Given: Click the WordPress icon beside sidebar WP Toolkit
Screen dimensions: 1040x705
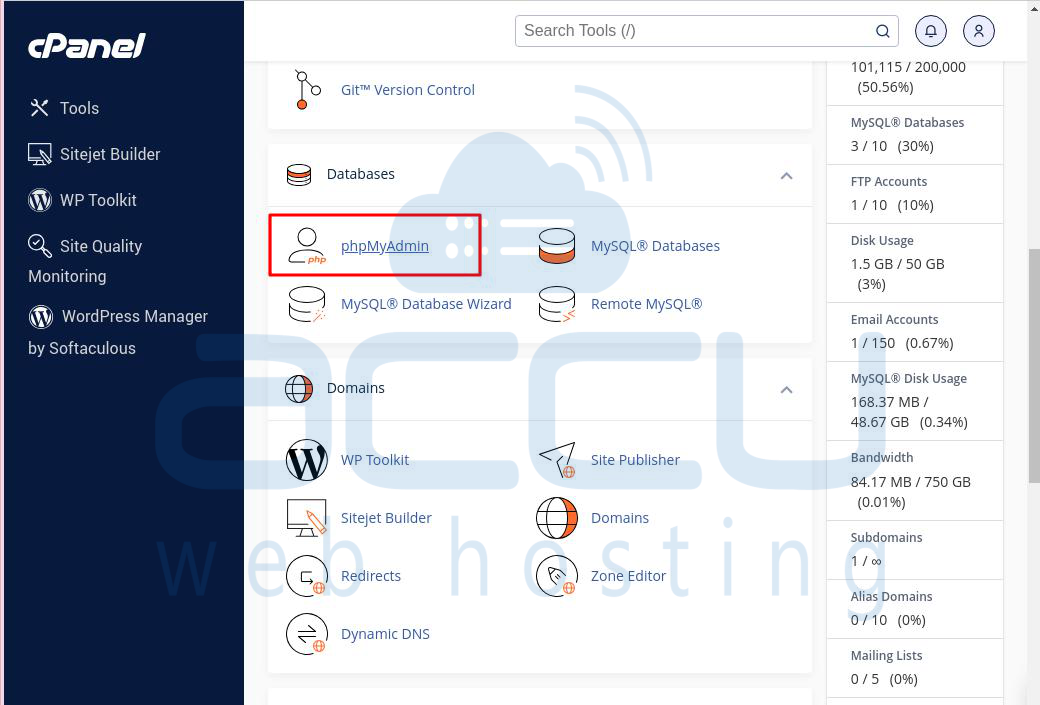Looking at the screenshot, I should (x=40, y=200).
